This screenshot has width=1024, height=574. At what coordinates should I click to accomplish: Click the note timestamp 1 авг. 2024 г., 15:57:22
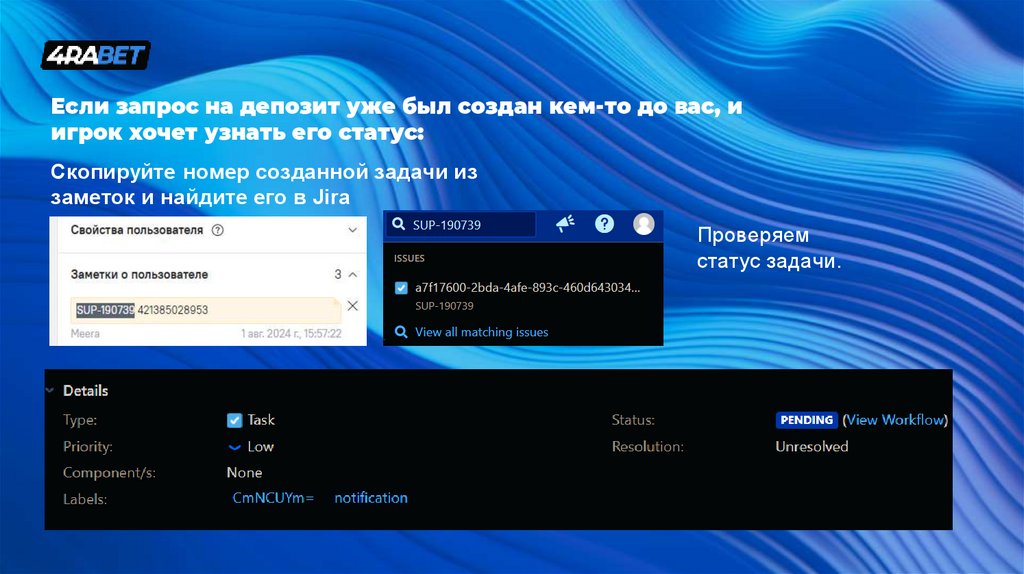pos(291,334)
